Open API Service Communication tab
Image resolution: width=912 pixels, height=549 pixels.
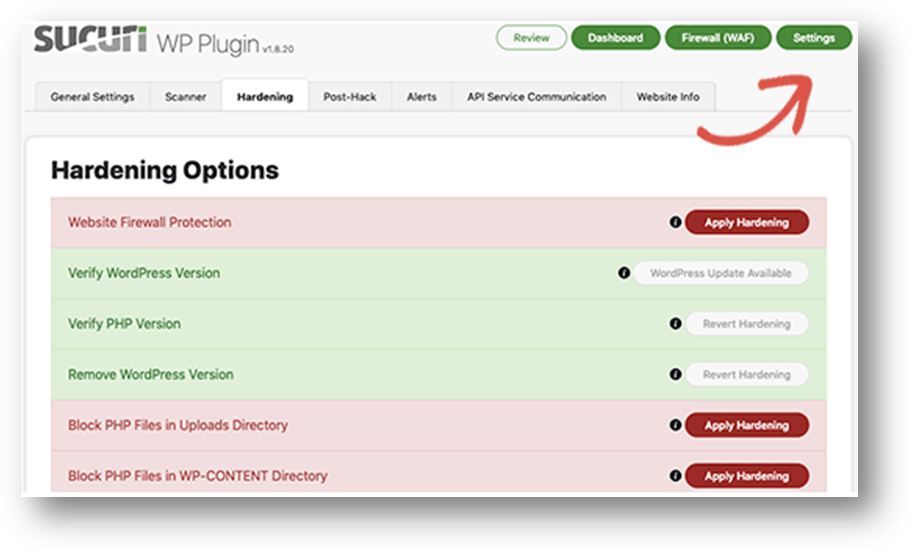[536, 97]
